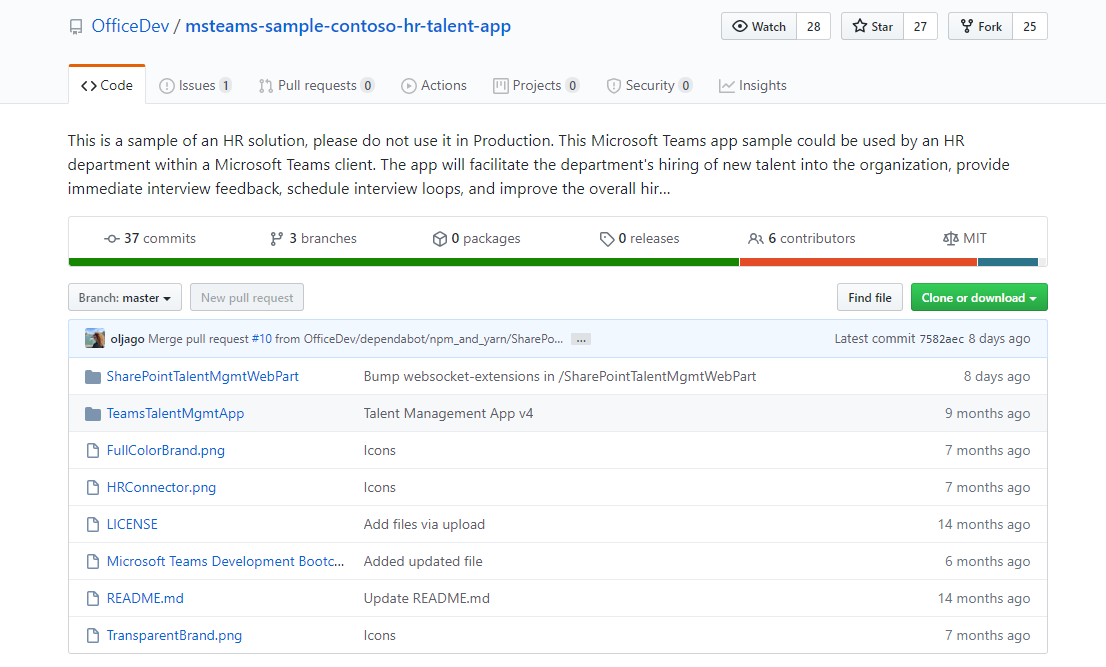Open the Clone or download dropdown

pos(979,298)
